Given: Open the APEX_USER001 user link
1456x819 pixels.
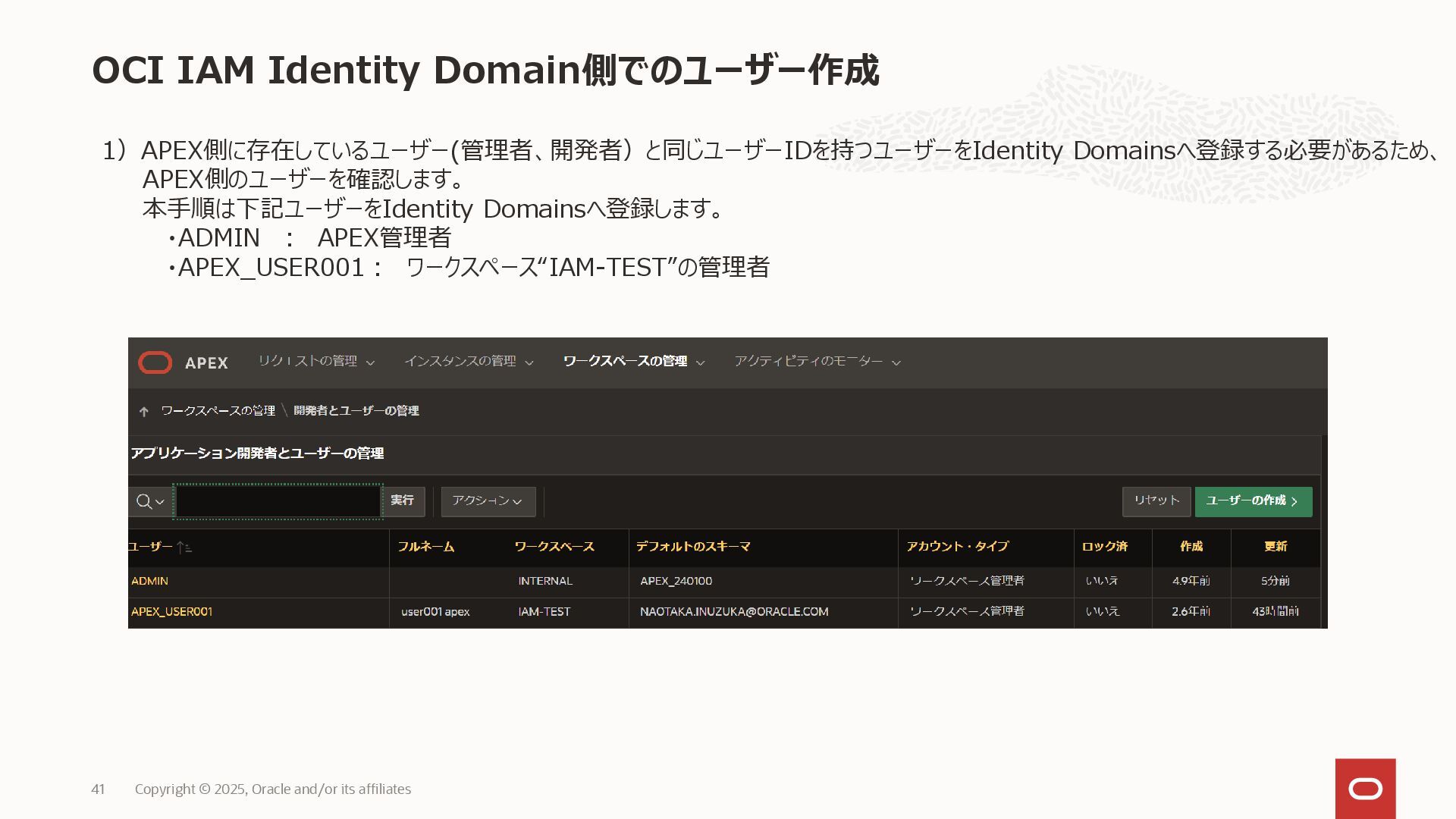Looking at the screenshot, I should tap(171, 611).
